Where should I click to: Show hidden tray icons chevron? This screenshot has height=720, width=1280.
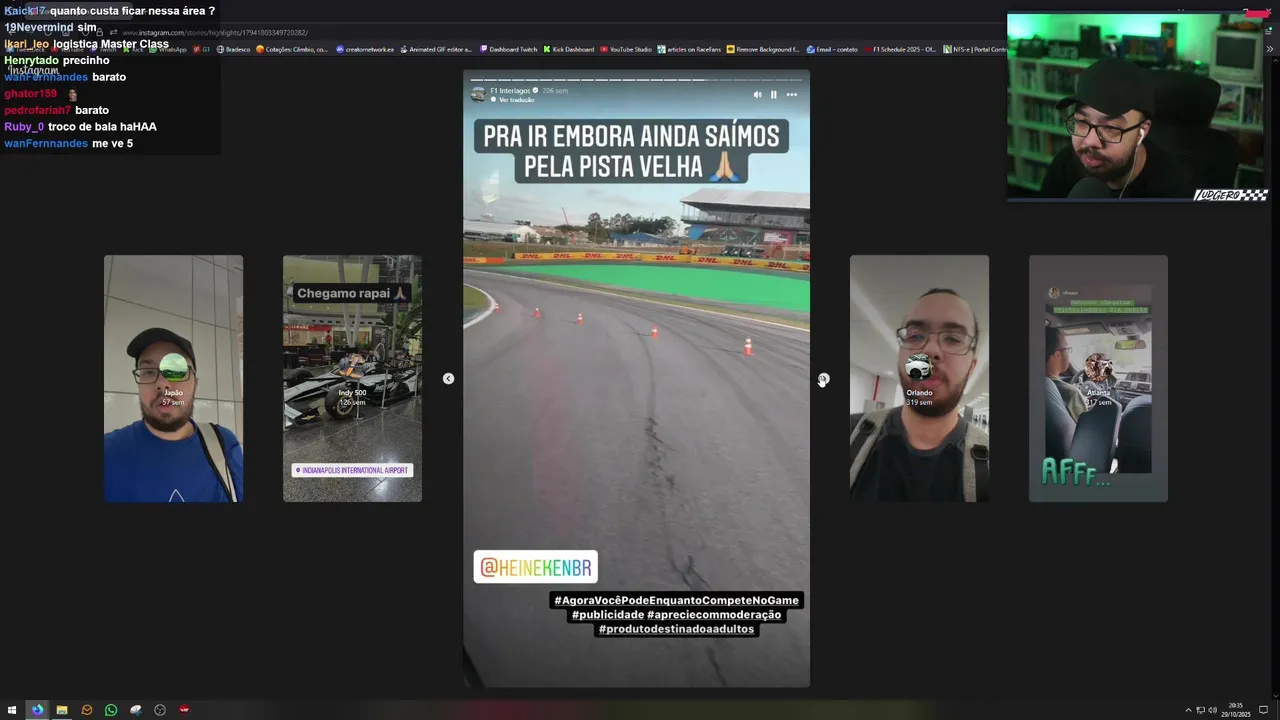coord(1188,710)
